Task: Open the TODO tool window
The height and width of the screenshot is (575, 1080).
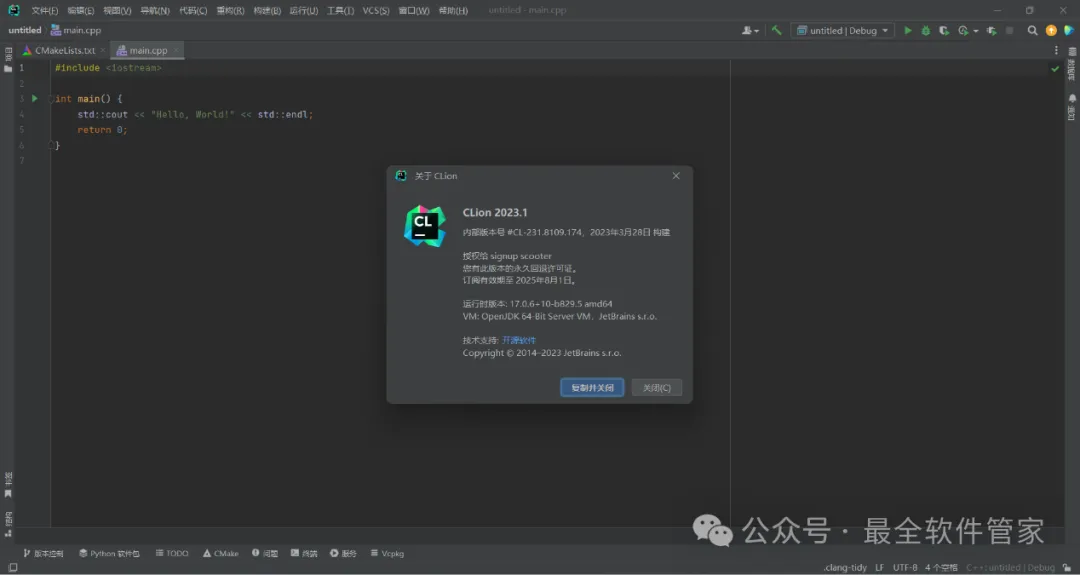Action: 172,553
